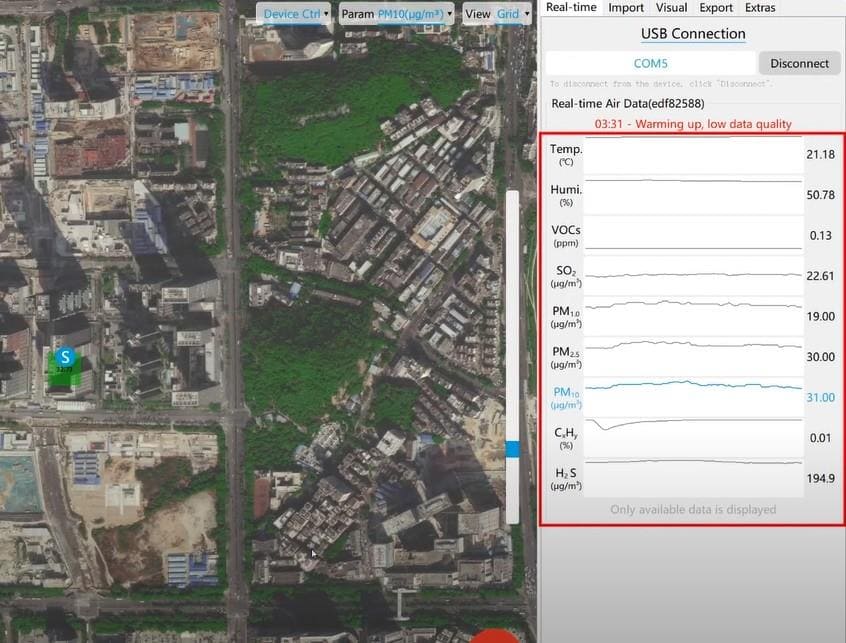846x643 pixels.
Task: Select the PM2.5 parameter row label
Action: 566,356
